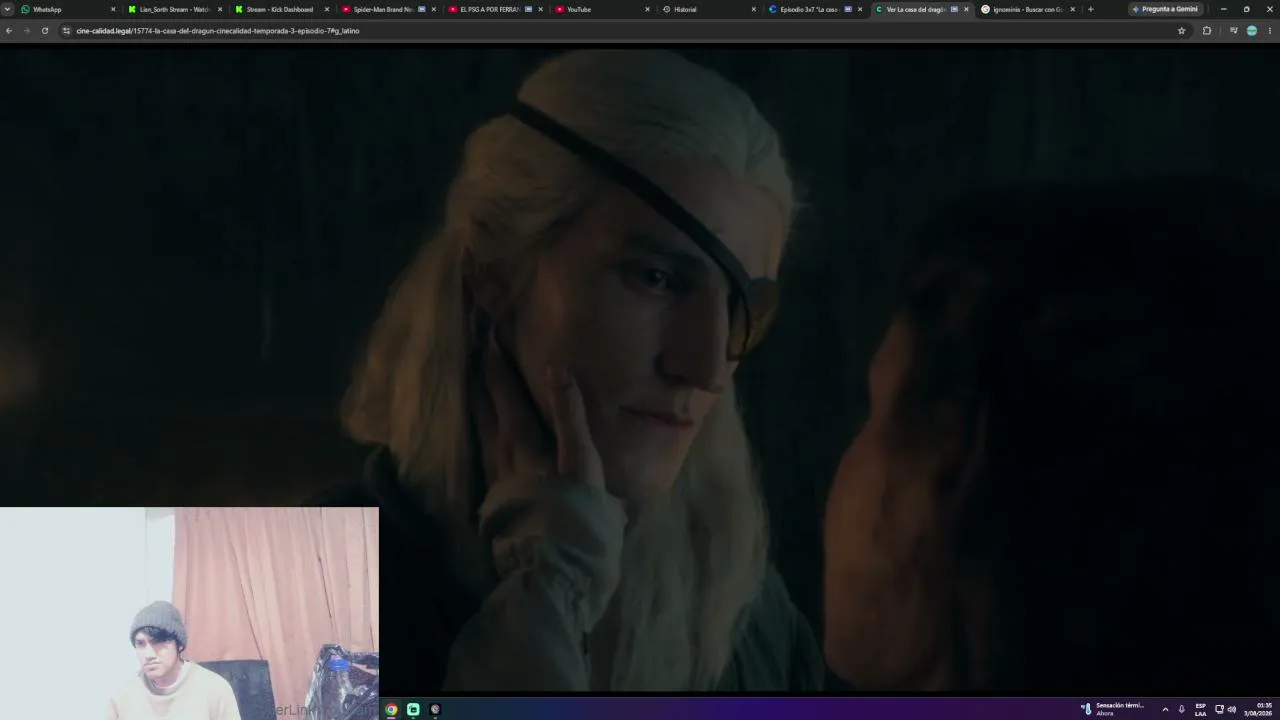
Task: Switch to the ignominia Google search tab
Action: click(1029, 9)
